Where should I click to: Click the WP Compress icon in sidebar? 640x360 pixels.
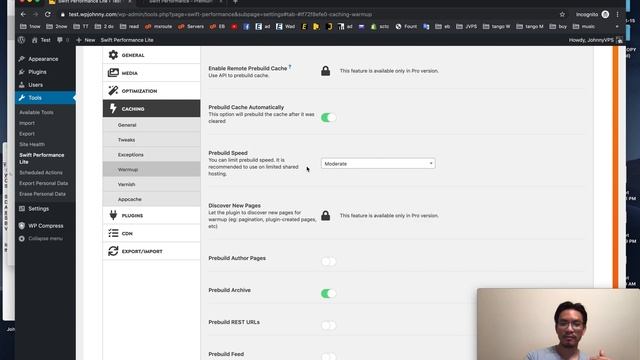[22, 226]
